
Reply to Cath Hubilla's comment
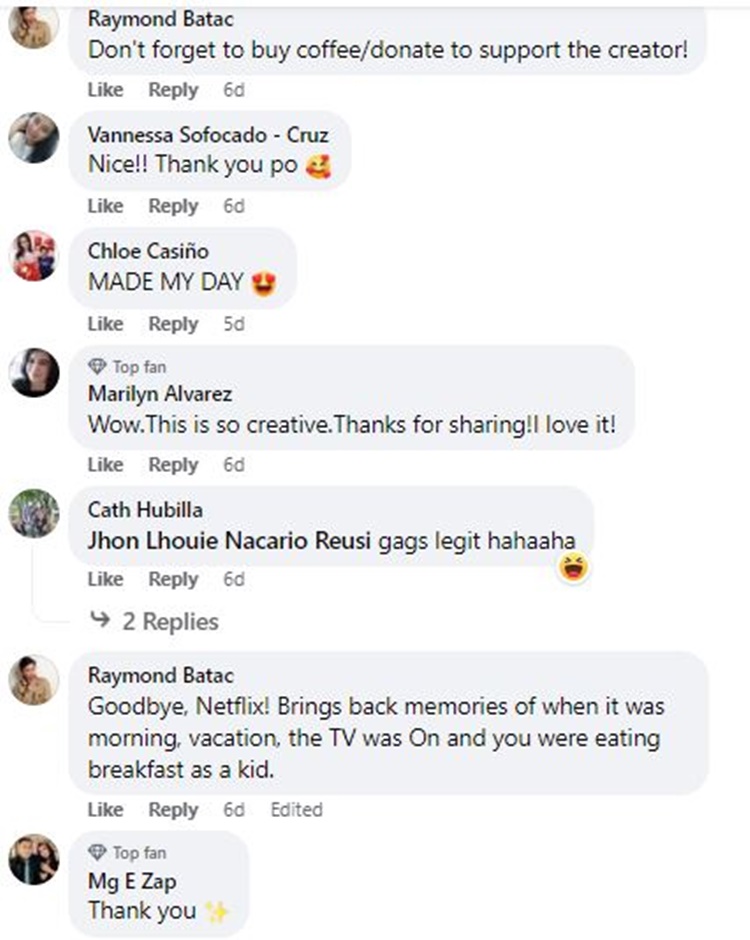coord(173,579)
